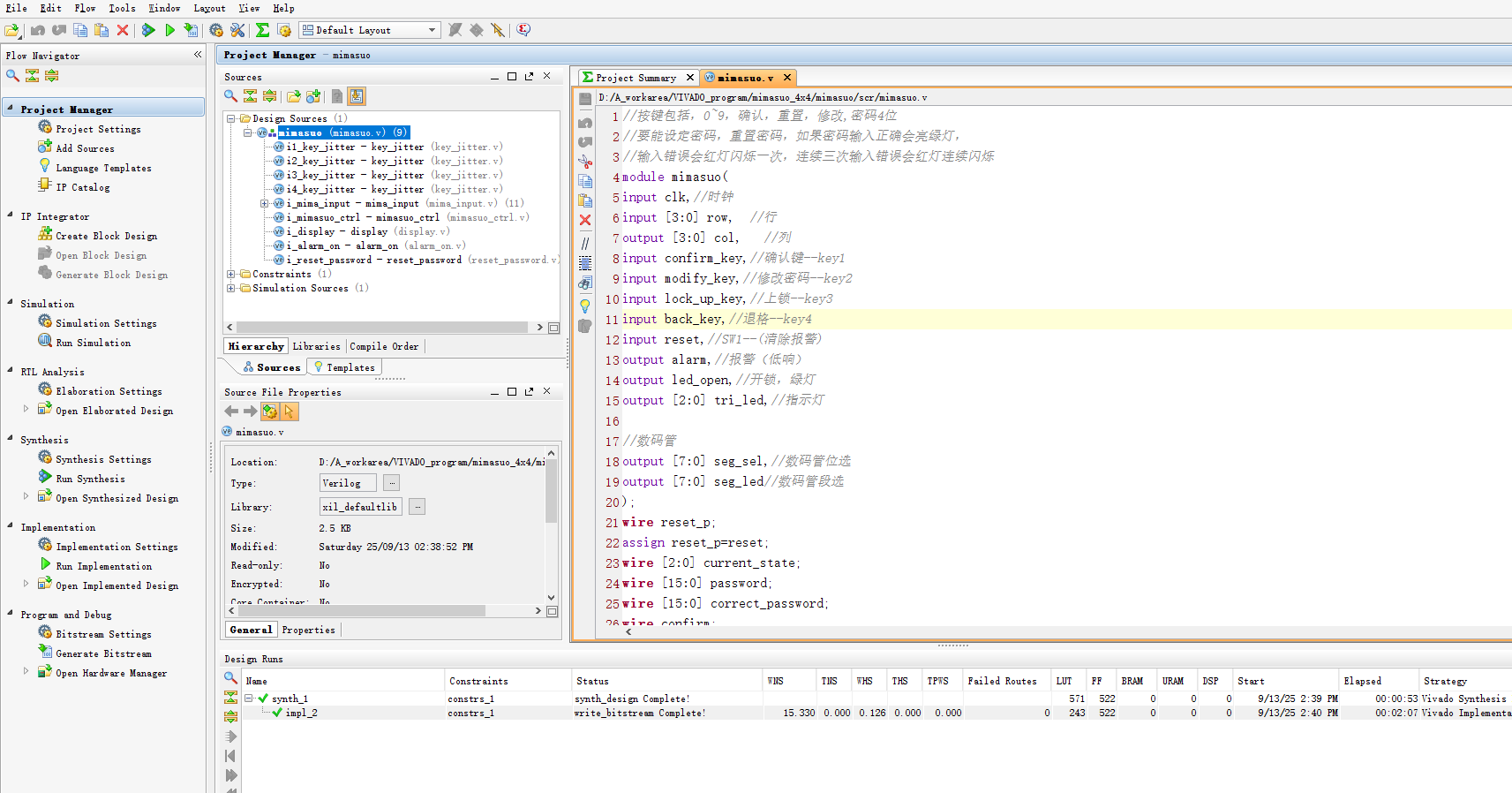Toggle the highlighted auto-scroll icon in Sources toolbar
Image resolution: width=1512 pixels, height=793 pixels.
pos(357,96)
